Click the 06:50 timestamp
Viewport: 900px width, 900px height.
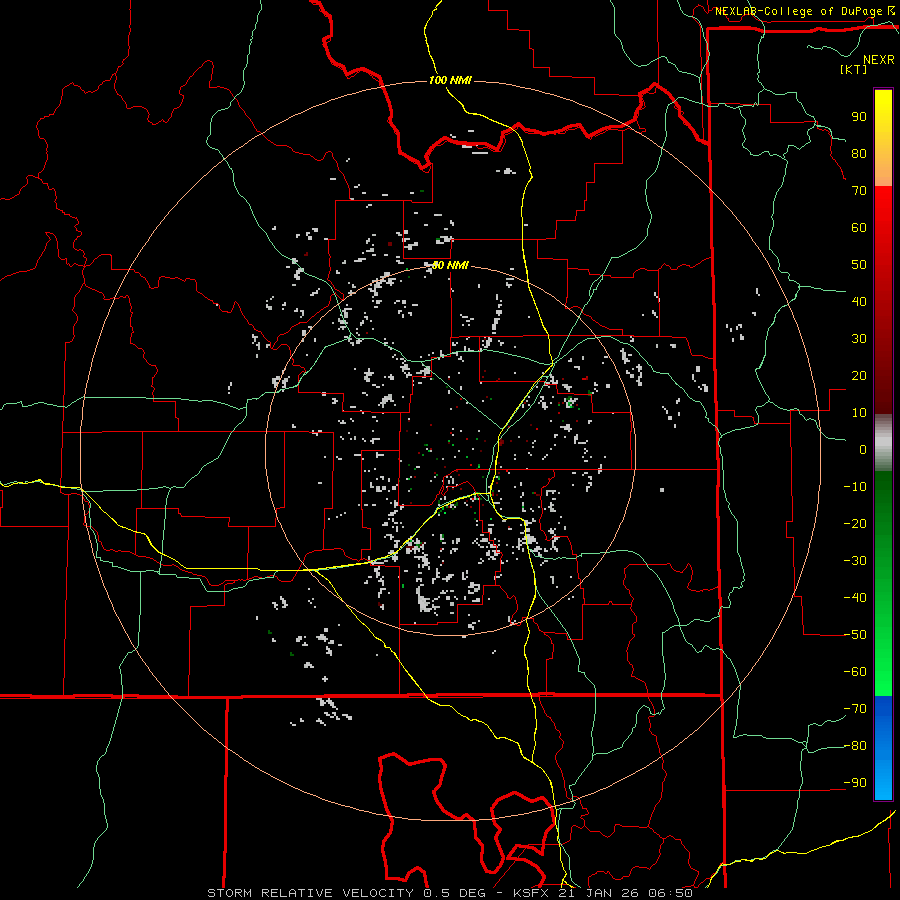670,893
